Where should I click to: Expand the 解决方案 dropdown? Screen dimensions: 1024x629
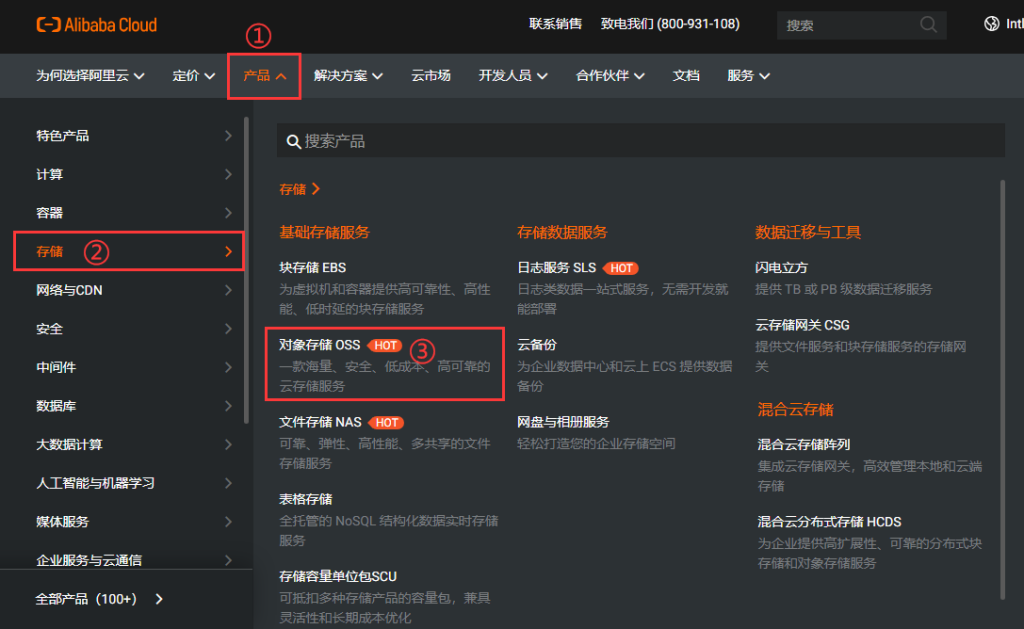pyautogui.click(x=348, y=76)
